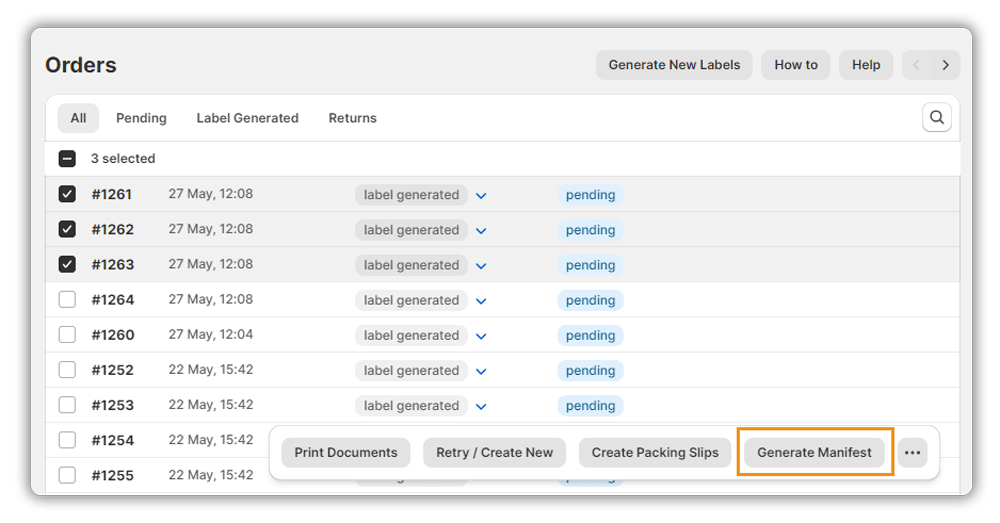Open order #1264 link
This screenshot has width=1000, height=523.
click(x=113, y=300)
